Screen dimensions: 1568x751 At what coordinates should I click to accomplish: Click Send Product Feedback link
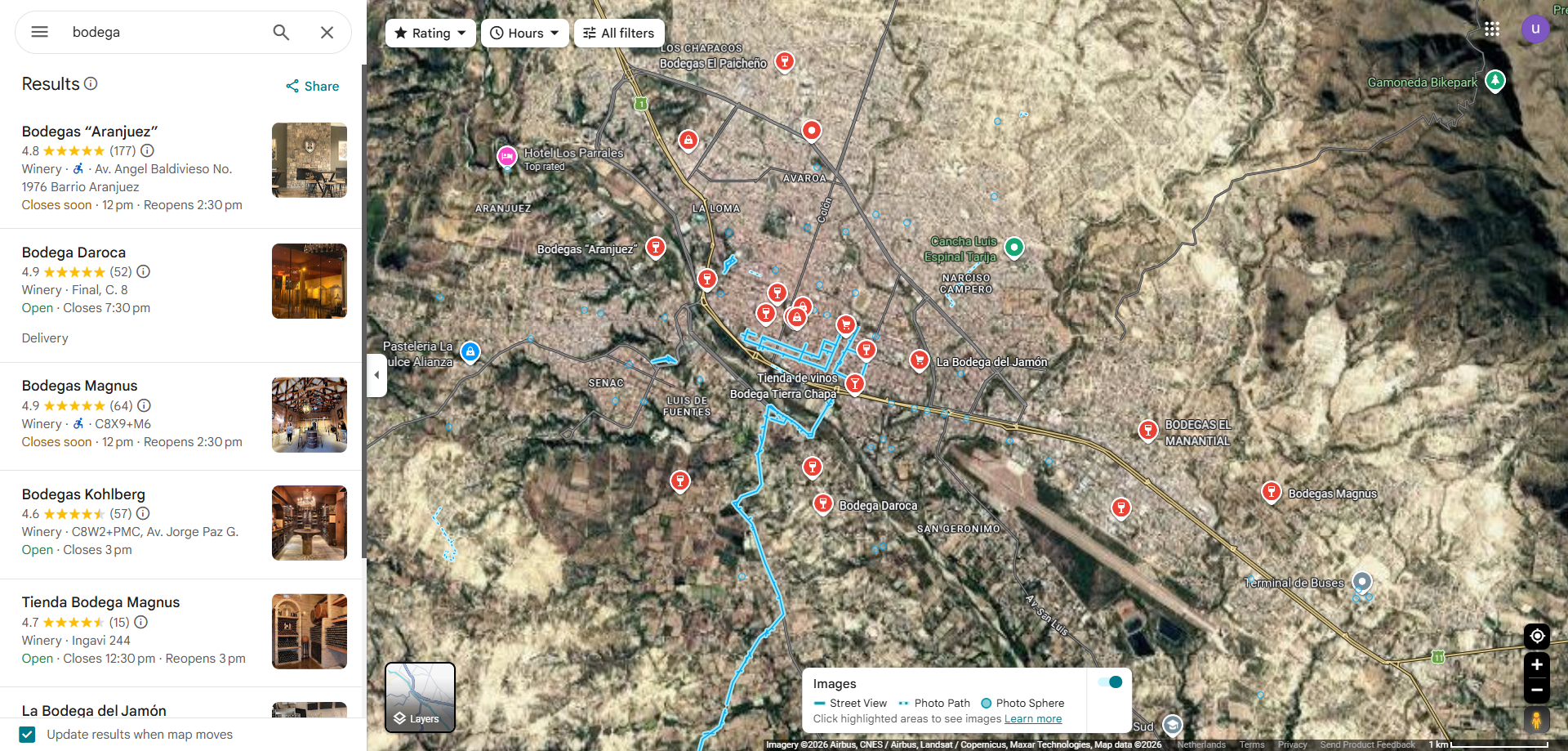[x=1367, y=744]
